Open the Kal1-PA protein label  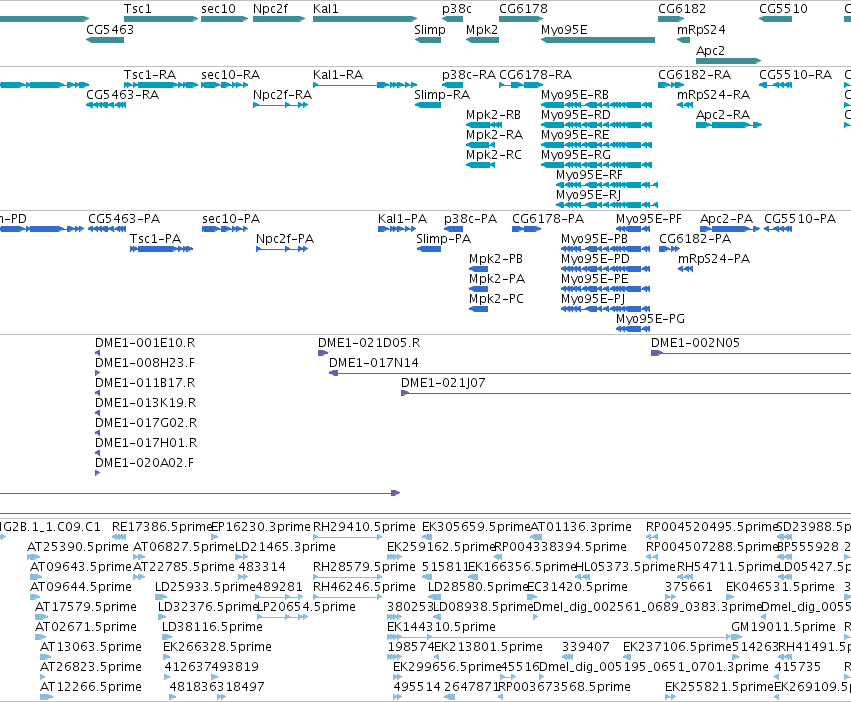point(403,219)
